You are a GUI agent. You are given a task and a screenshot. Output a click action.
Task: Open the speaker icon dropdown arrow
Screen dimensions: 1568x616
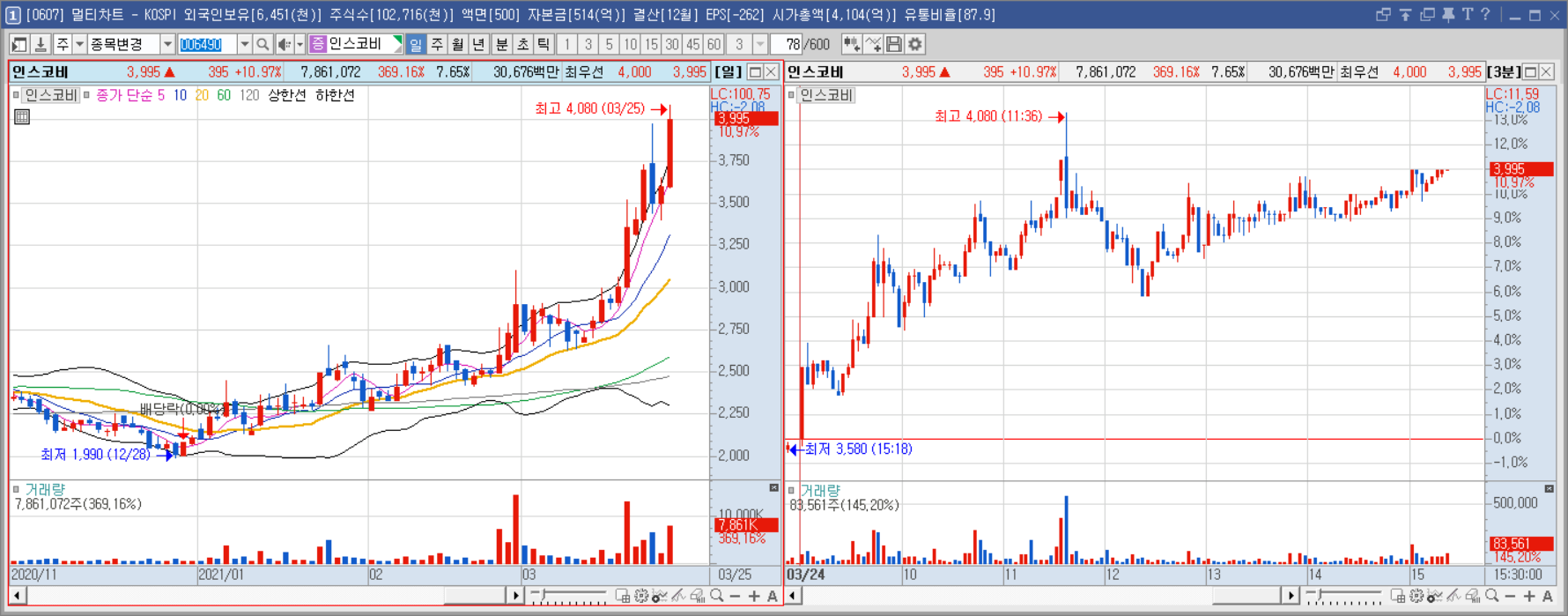[x=300, y=44]
